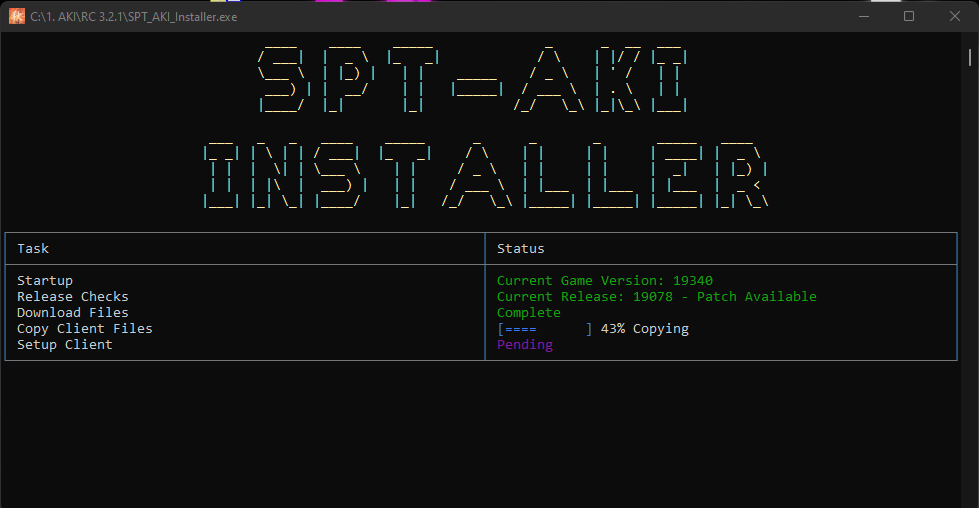Click the 'INSTALLER' ASCII art banner
Viewport: 979px width, 508px height.
(x=485, y=175)
